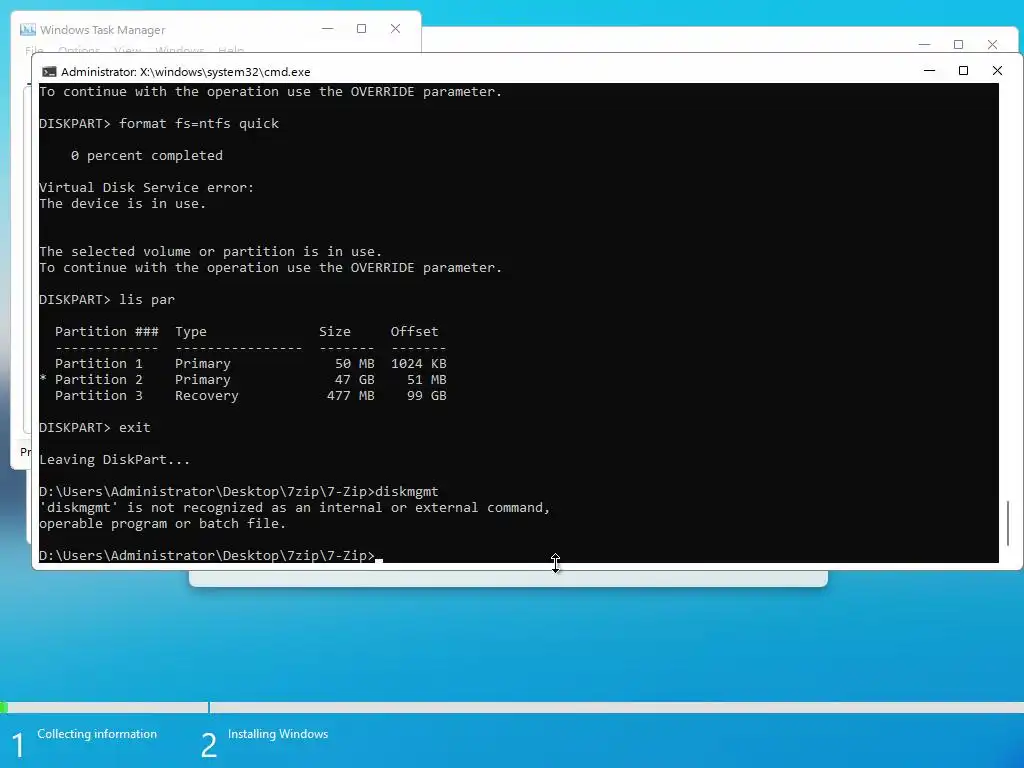Click 'operable program or batch file.' line
This screenshot has width=1024, height=768.
163,524
